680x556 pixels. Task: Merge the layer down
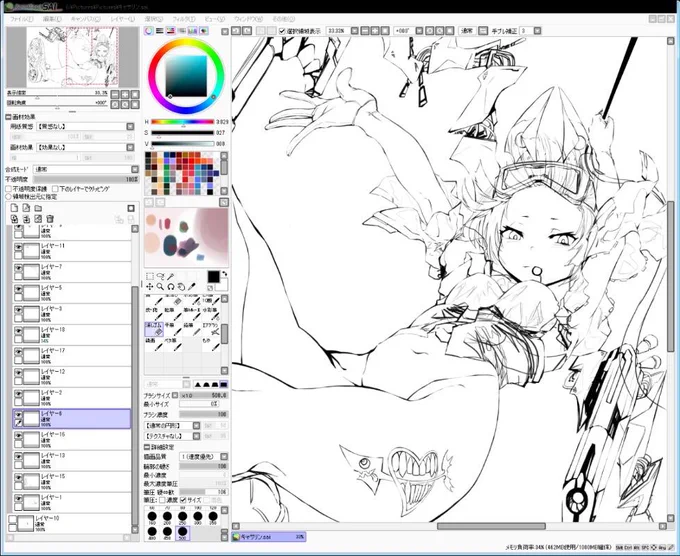(x=26, y=219)
